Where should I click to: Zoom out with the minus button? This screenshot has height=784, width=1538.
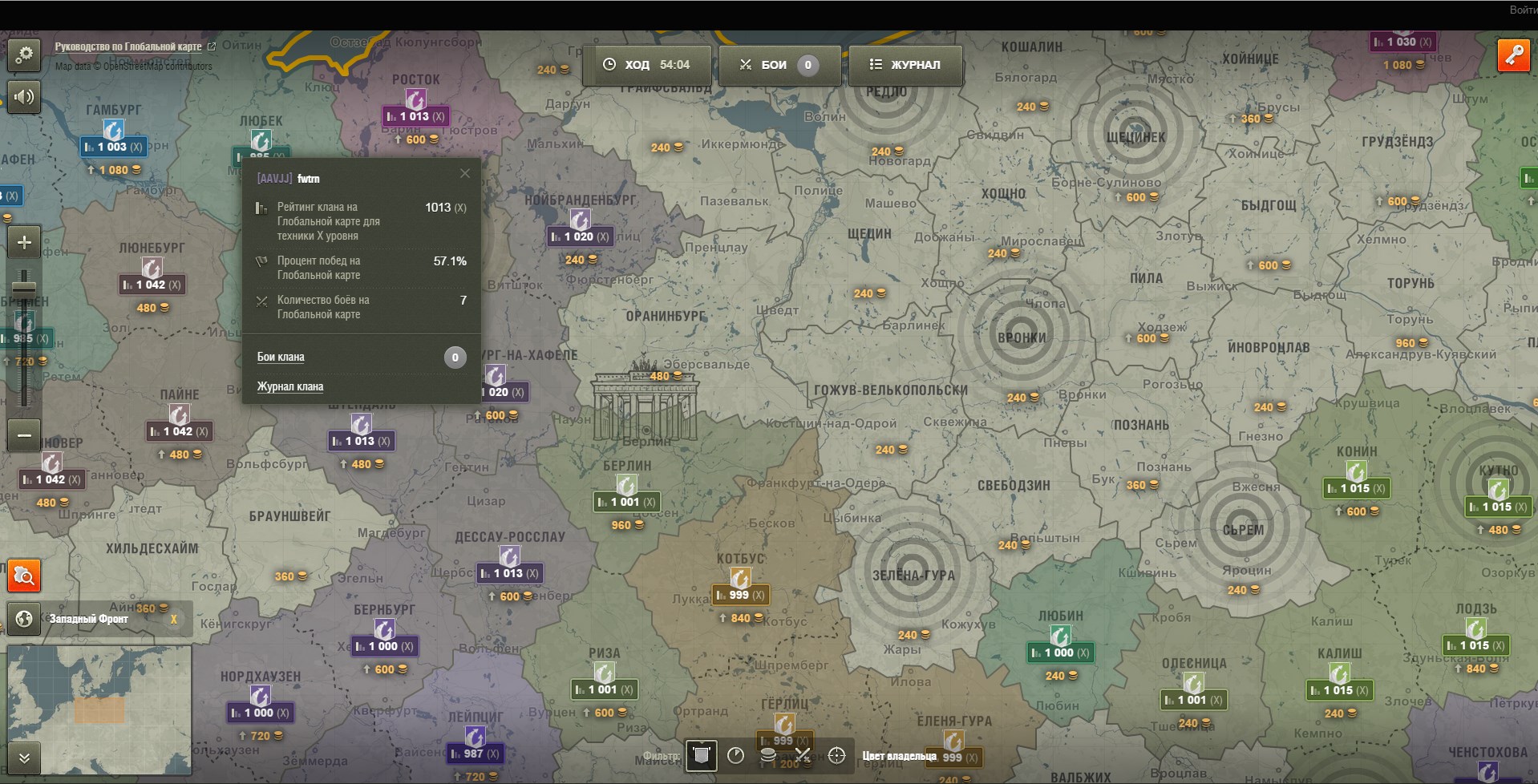pos(24,435)
